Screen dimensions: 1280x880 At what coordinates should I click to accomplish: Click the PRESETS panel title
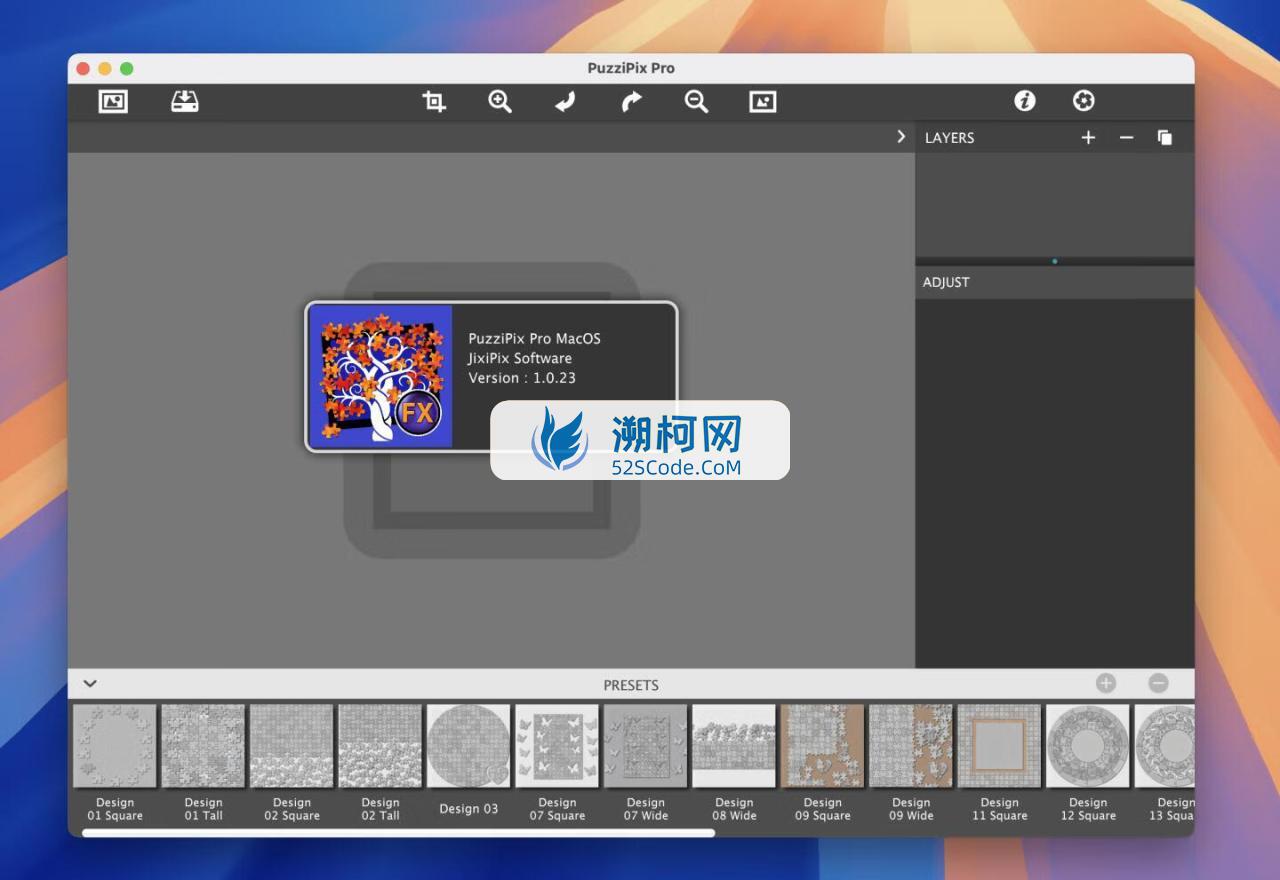click(631, 685)
